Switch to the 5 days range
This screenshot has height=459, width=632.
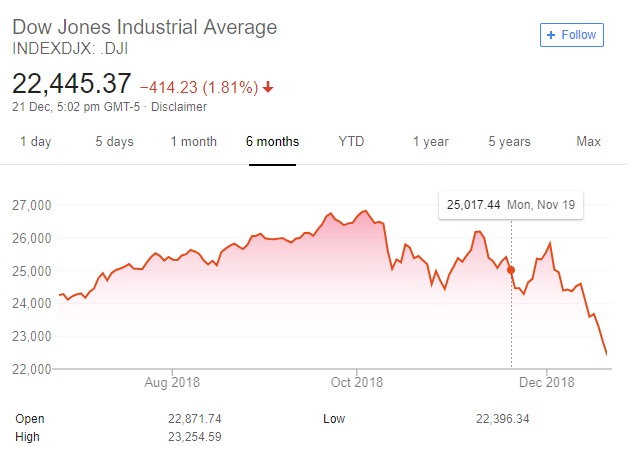tap(114, 142)
